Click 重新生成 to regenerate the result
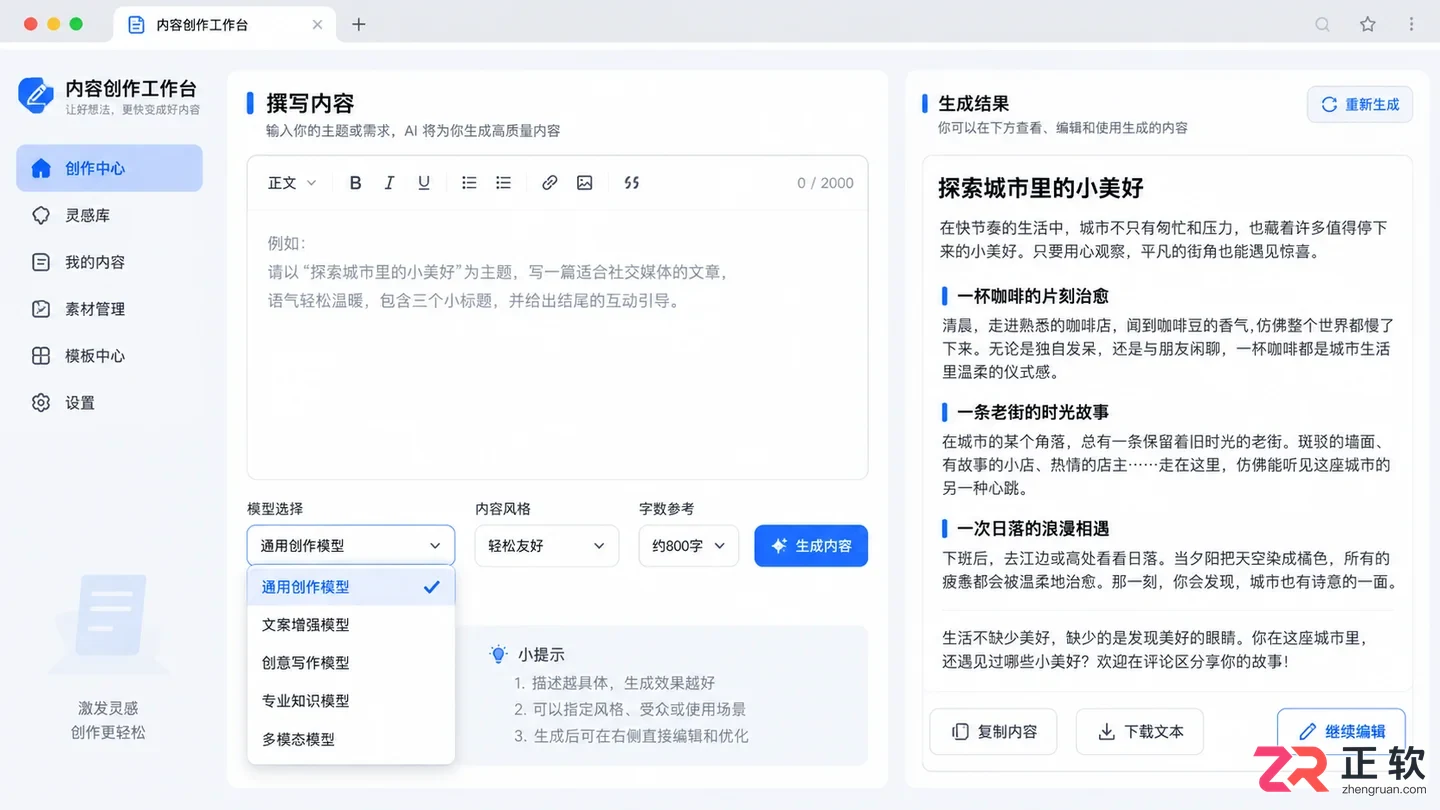1440x810 pixels. 1360,104
